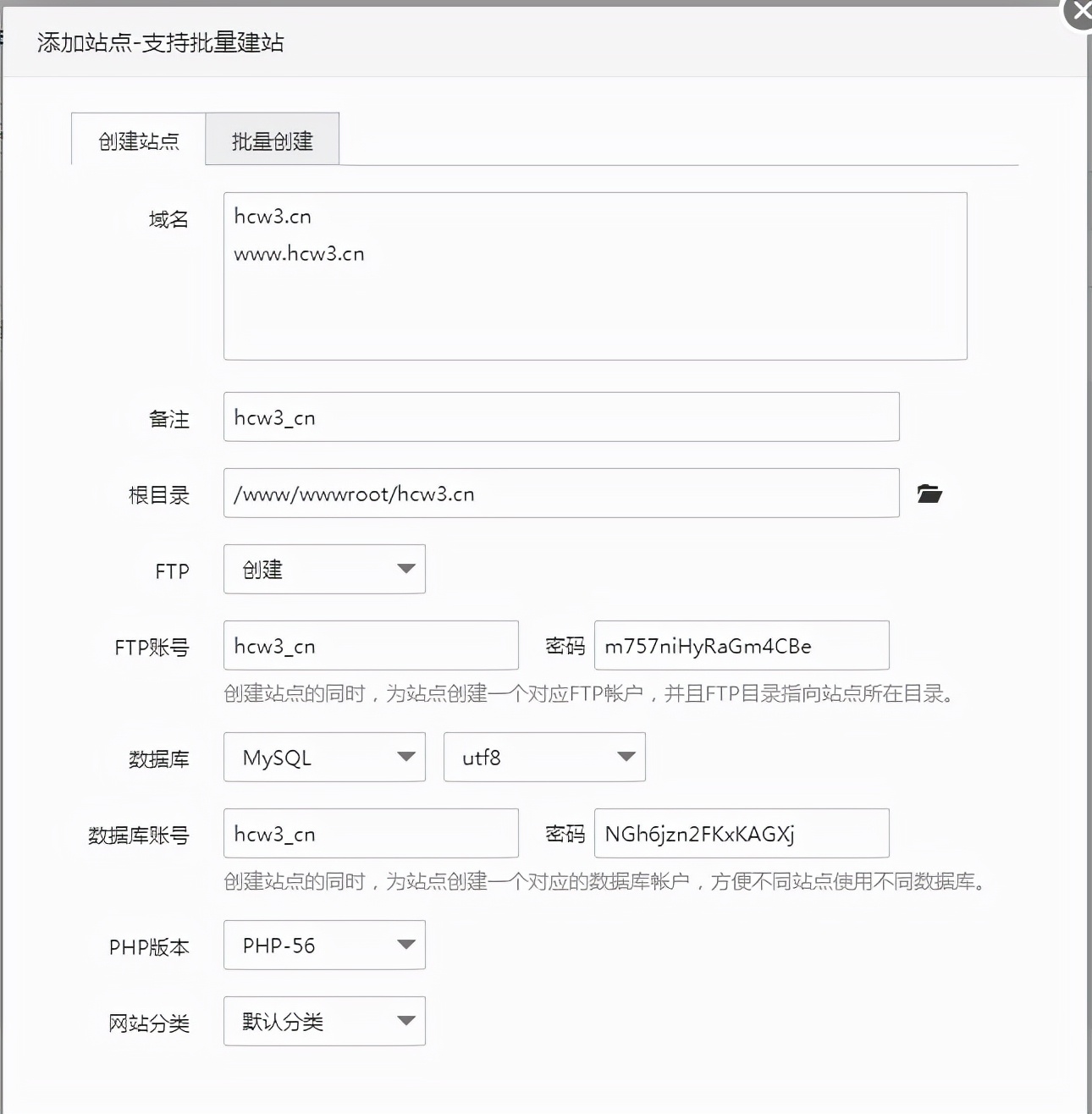The image size is (1092, 1114).
Task: Click the PHP版本 label
Action: click(149, 947)
